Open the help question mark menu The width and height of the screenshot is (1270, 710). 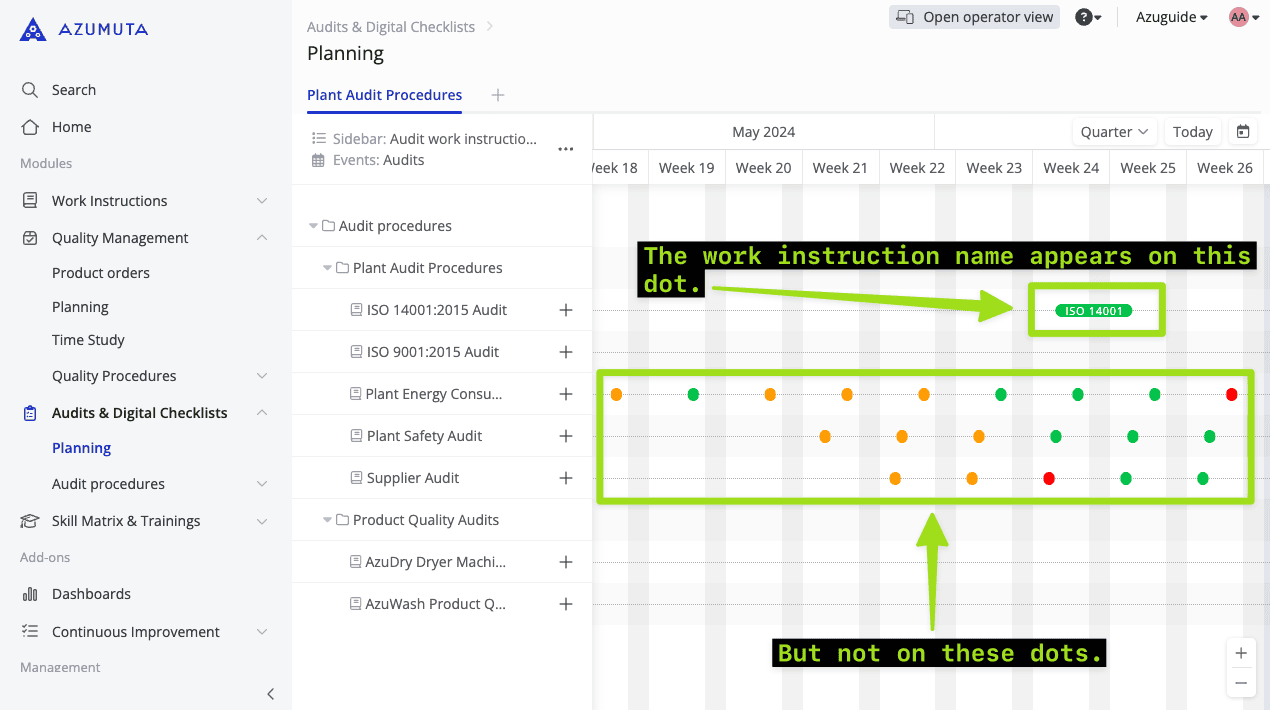[1088, 17]
